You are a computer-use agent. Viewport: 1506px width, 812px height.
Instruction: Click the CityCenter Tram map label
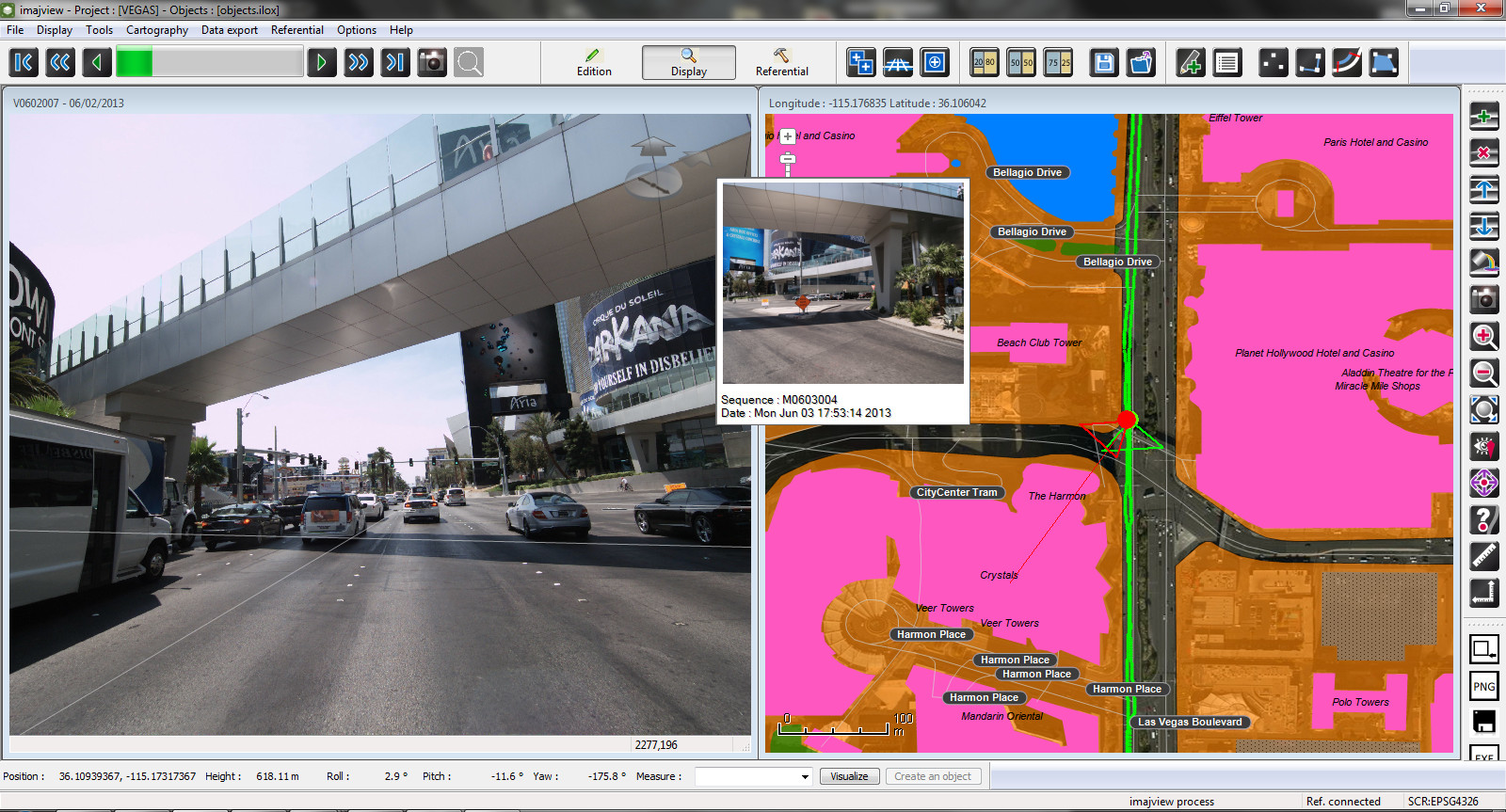click(x=956, y=492)
